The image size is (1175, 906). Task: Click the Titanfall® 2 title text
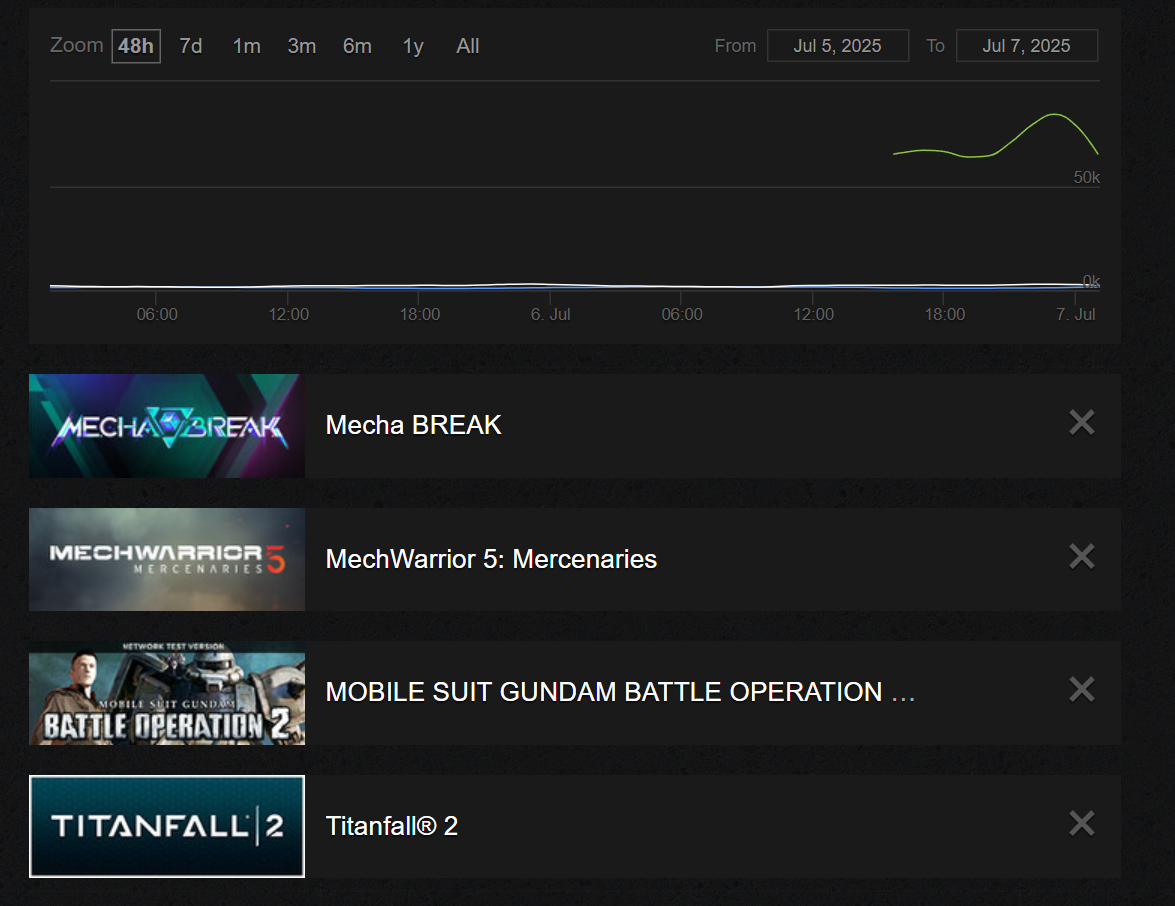point(392,826)
